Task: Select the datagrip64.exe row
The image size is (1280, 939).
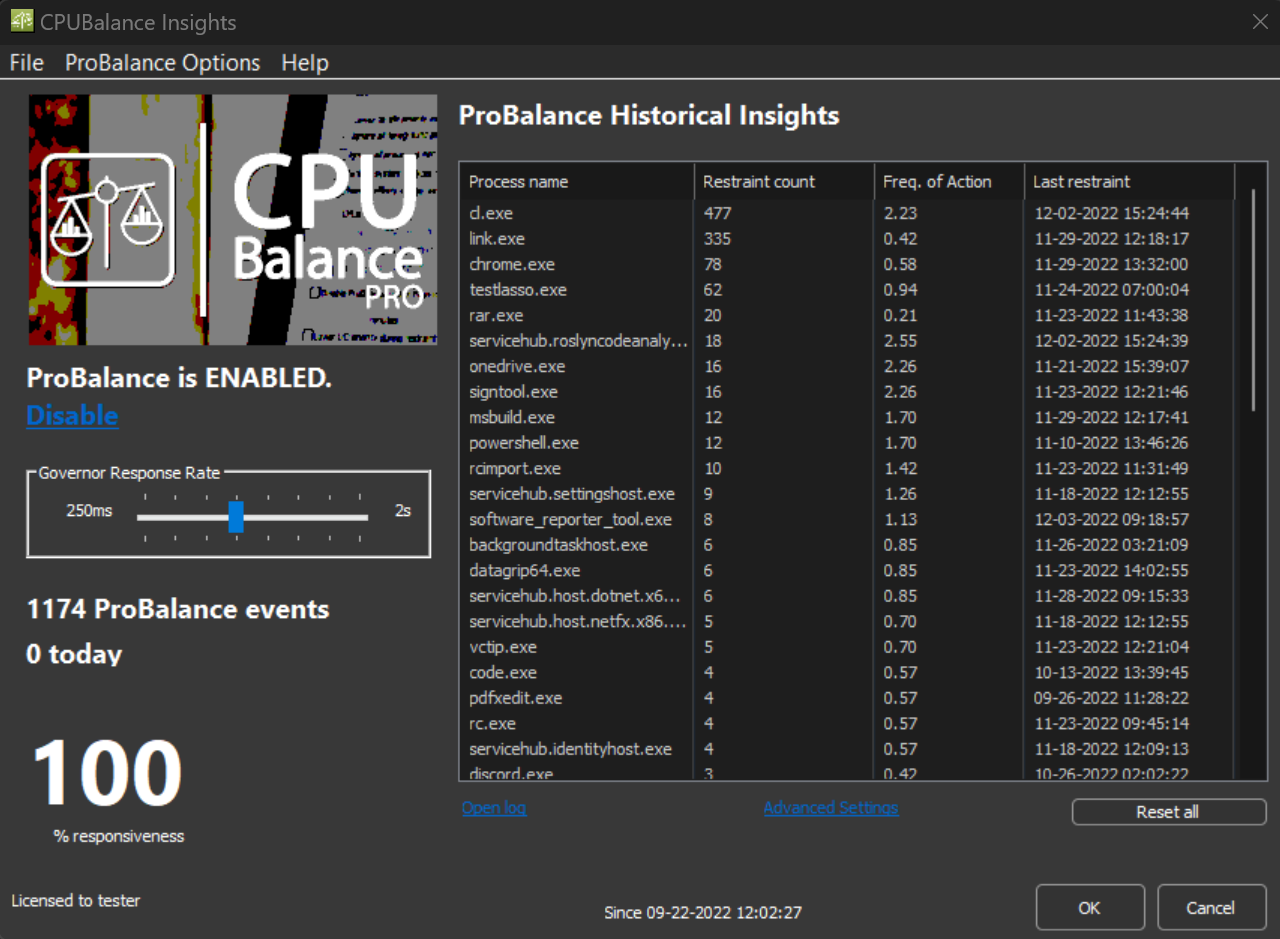Action: click(847, 570)
